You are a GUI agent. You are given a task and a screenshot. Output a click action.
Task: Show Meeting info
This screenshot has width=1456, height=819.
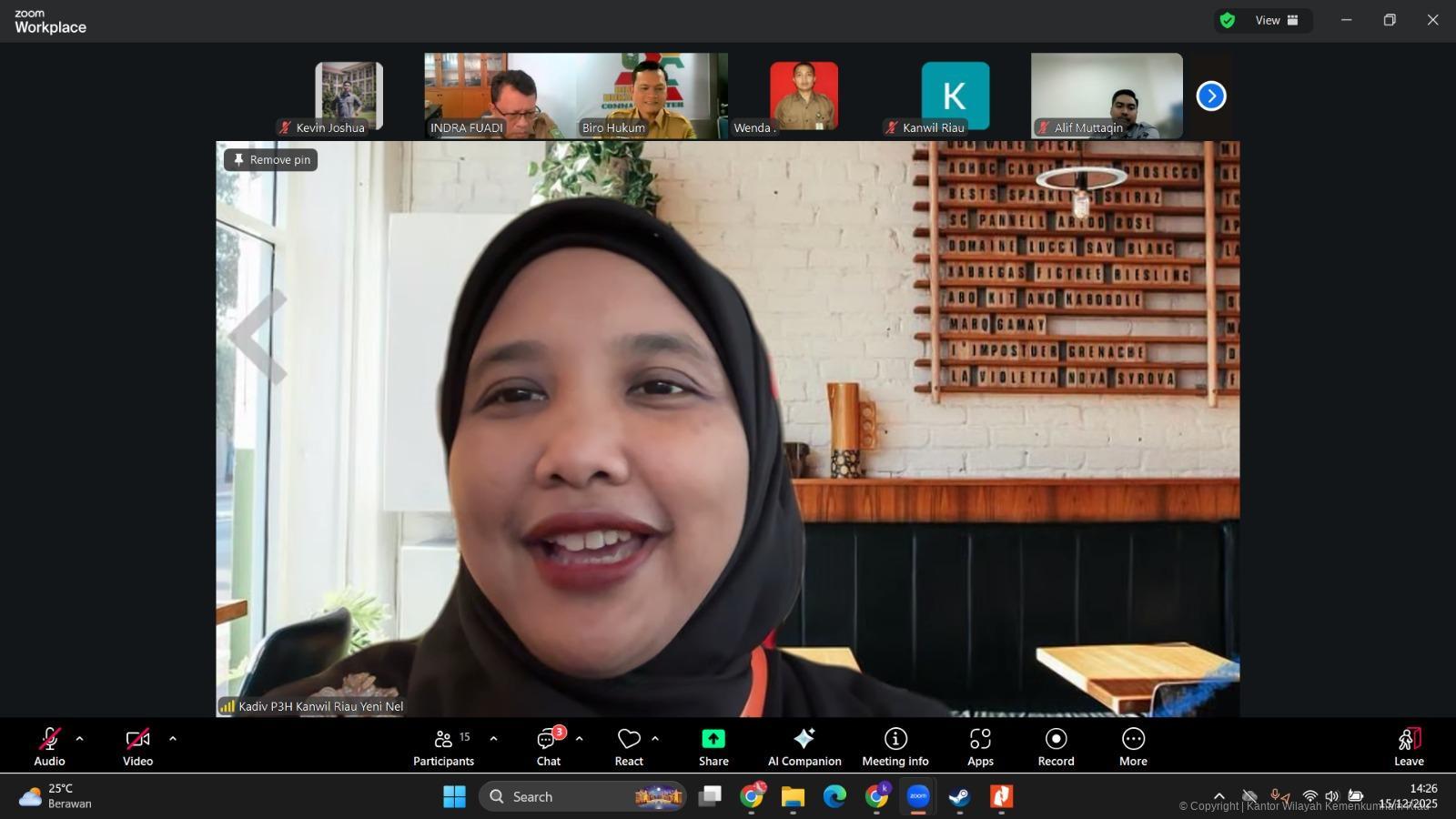pyautogui.click(x=895, y=746)
